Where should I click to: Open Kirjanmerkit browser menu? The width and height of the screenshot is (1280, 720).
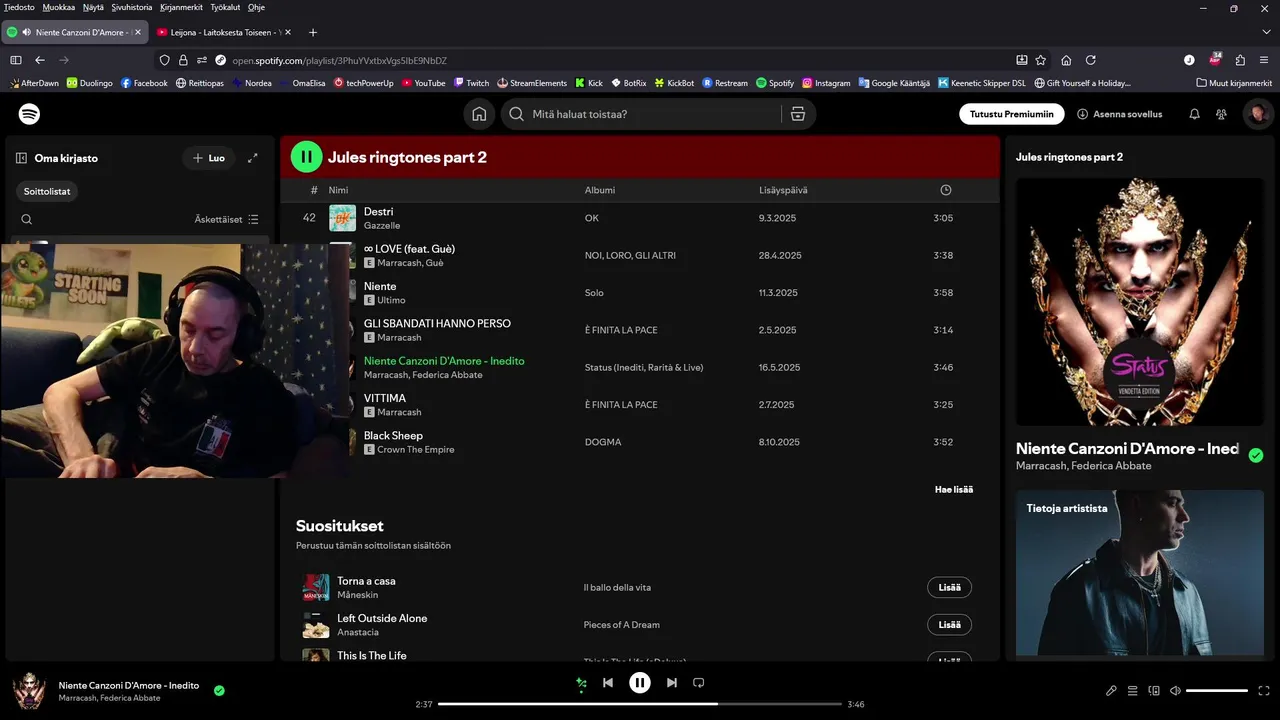click(182, 7)
